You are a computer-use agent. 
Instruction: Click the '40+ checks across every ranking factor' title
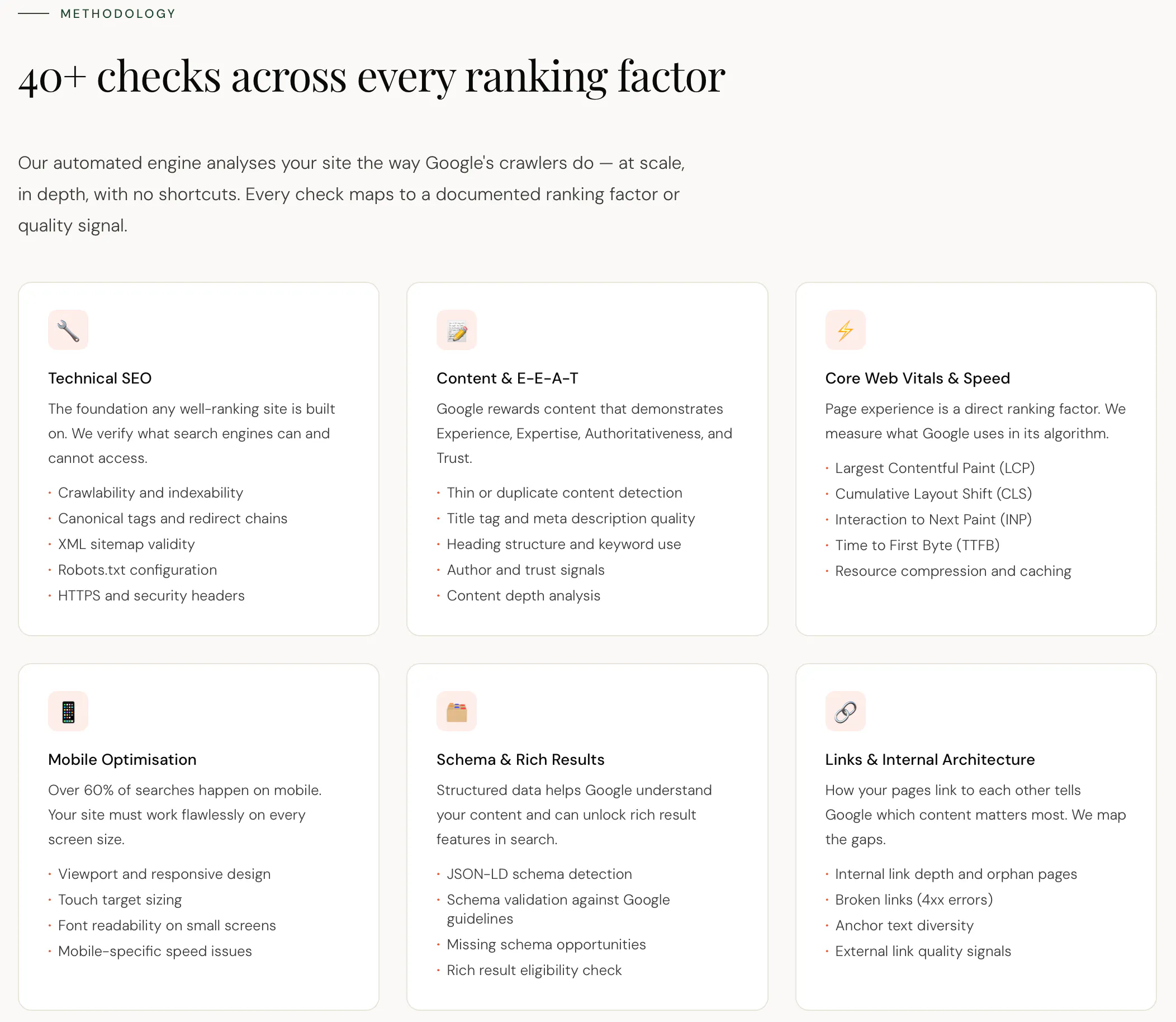point(372,77)
